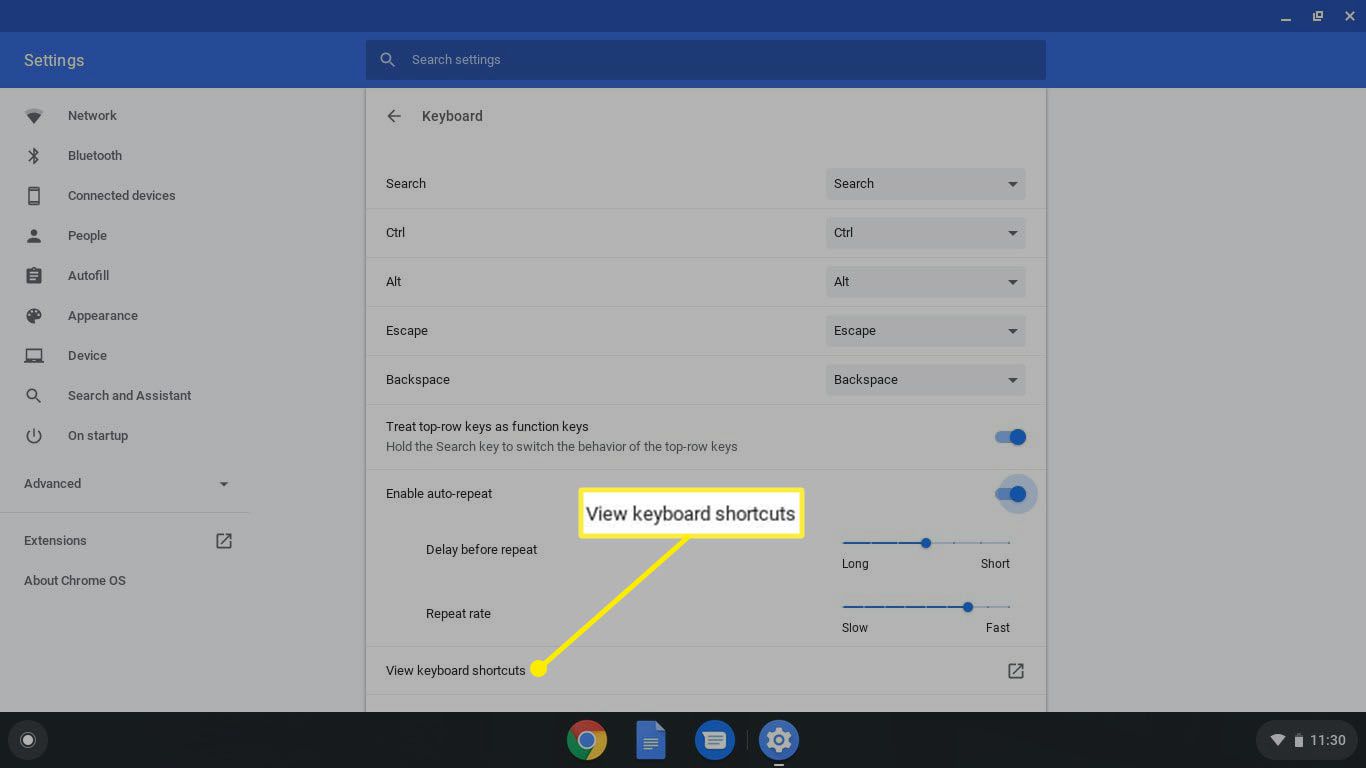Expand the Advanced section in sidebar
This screenshot has height=768, width=1366.
click(x=126, y=484)
